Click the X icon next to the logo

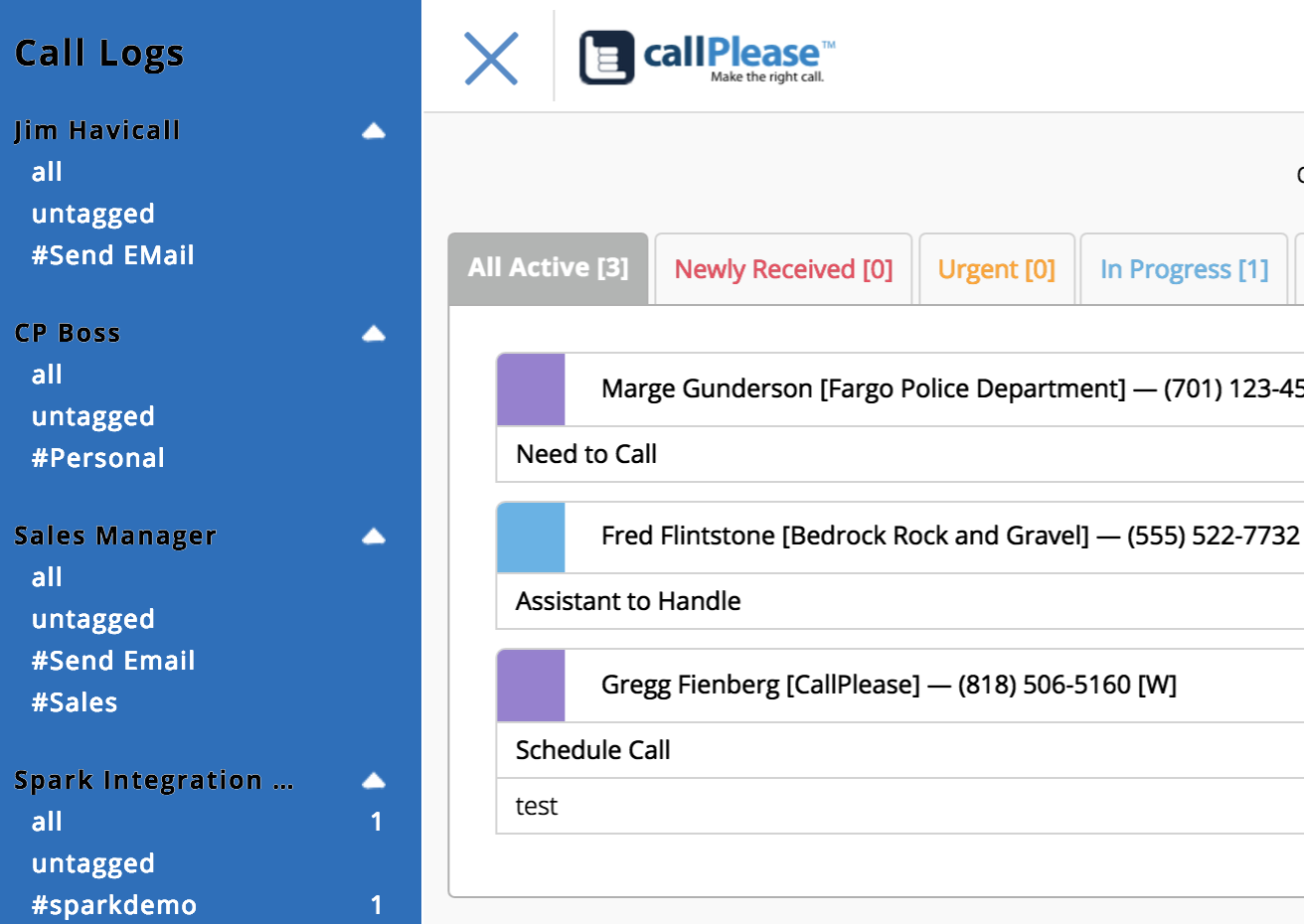[x=491, y=58]
